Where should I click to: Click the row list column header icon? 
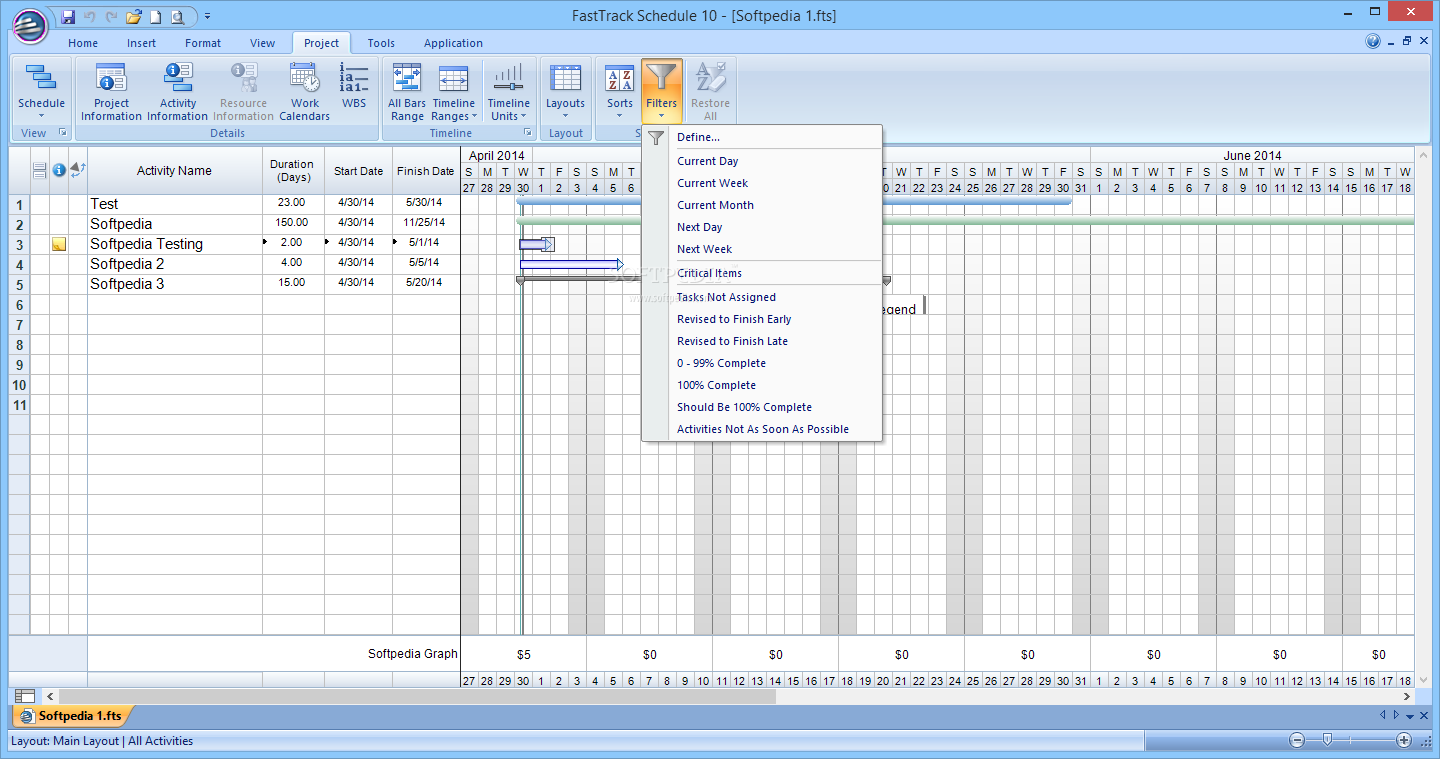[40, 171]
